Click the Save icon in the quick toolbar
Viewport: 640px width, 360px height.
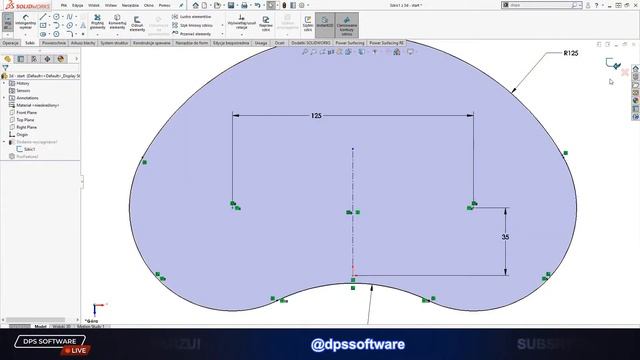point(231,5)
